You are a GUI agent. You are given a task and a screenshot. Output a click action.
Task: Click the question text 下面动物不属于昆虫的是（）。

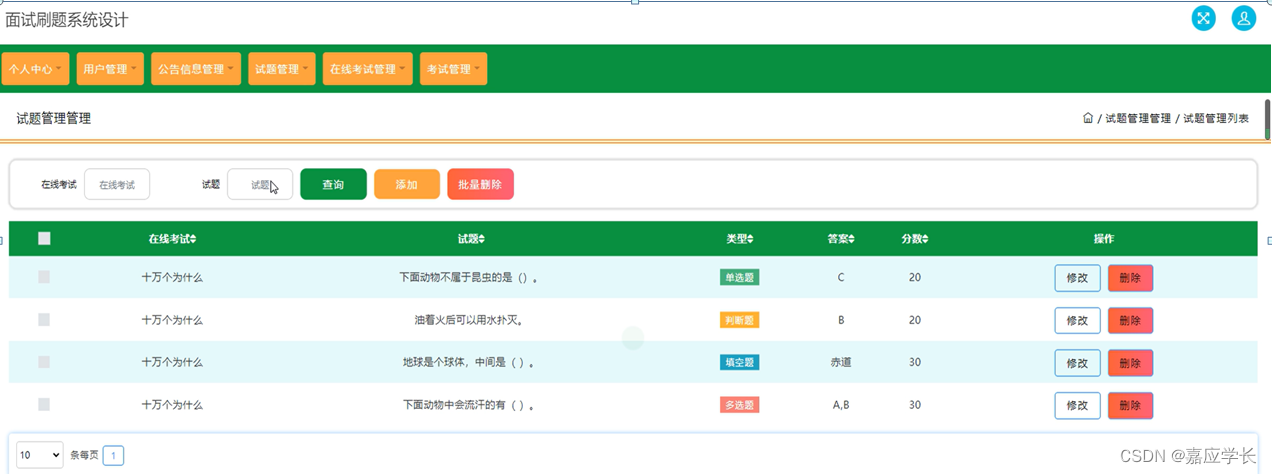[469, 277]
